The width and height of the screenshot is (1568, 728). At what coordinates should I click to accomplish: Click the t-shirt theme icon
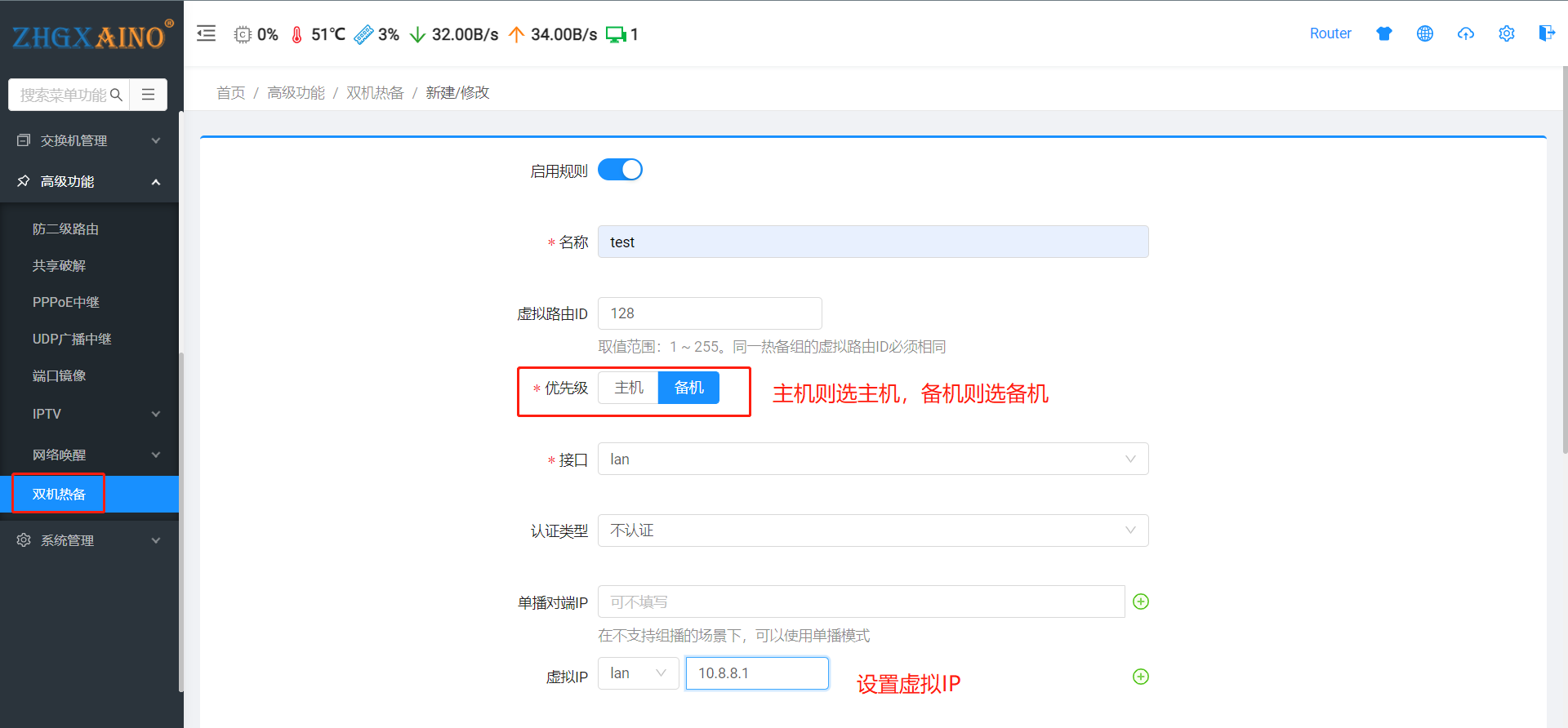click(x=1383, y=33)
